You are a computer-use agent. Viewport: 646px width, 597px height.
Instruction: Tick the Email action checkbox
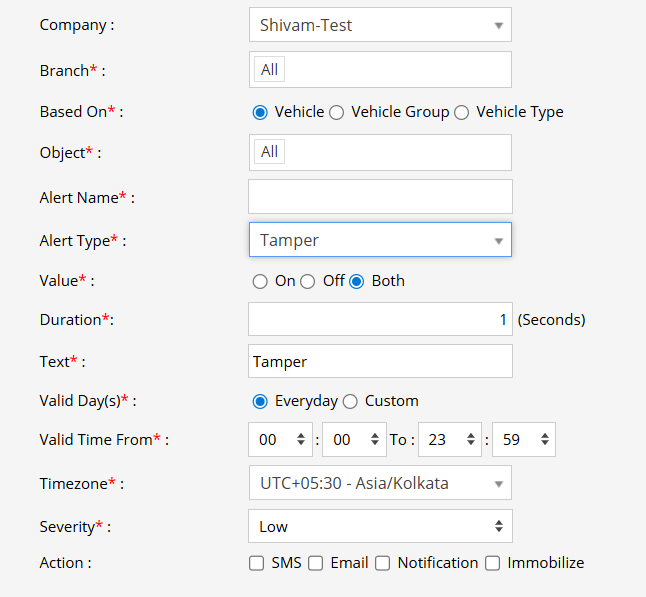coord(315,563)
